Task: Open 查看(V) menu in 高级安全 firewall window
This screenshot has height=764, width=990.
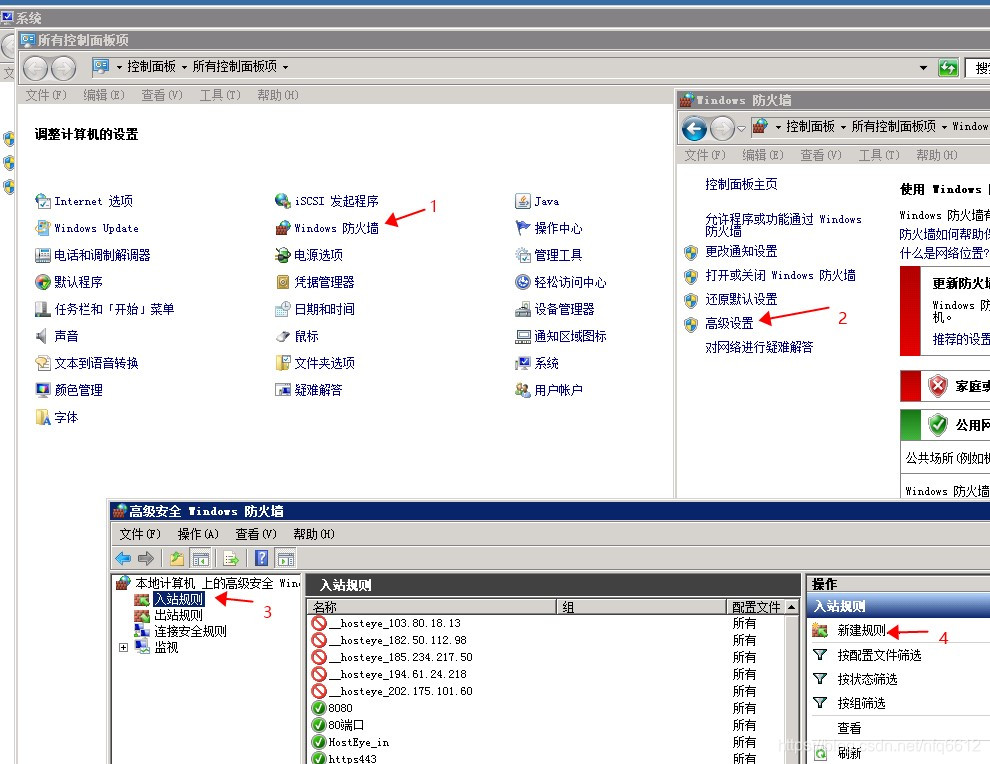Action: tap(256, 534)
